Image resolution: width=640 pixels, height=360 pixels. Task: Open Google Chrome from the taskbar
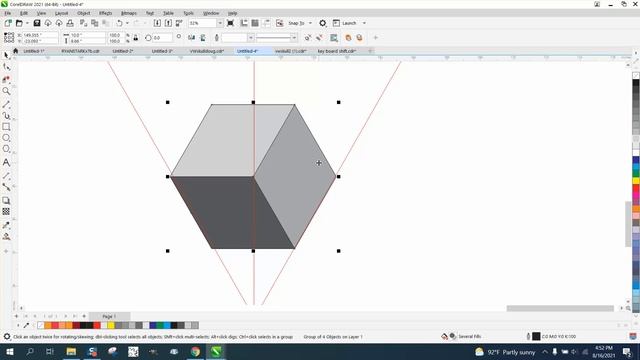pos(195,351)
